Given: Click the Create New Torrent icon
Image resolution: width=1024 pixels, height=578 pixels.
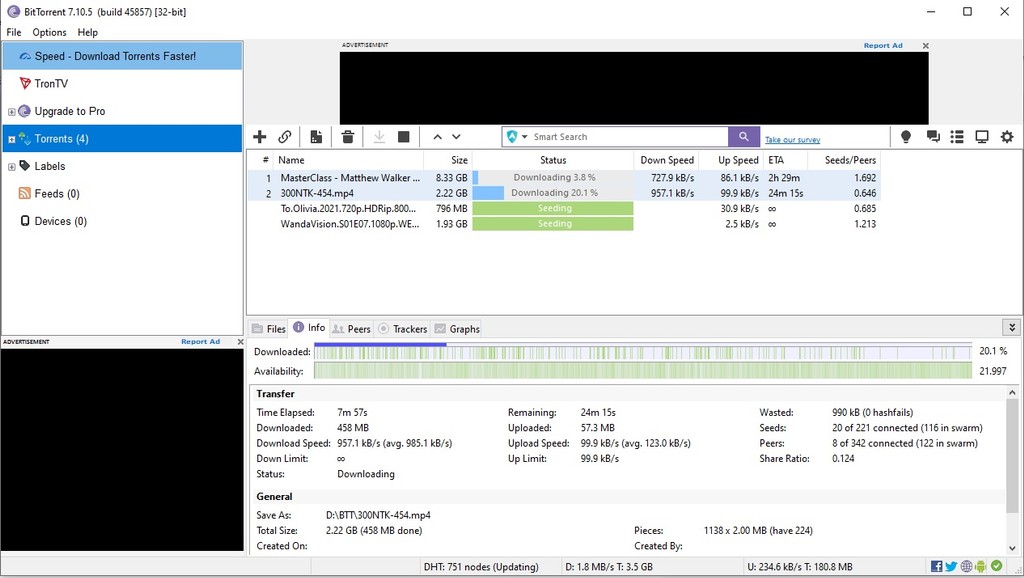Looking at the screenshot, I should click(316, 136).
